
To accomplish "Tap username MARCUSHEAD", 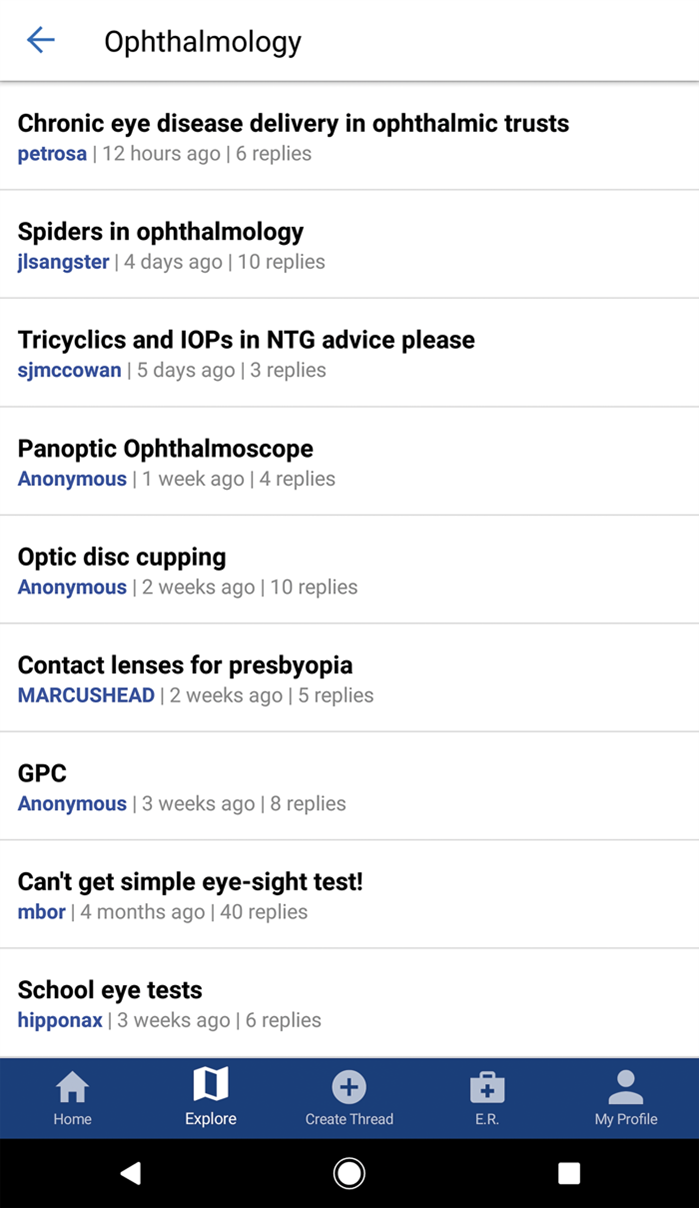I will [86, 695].
